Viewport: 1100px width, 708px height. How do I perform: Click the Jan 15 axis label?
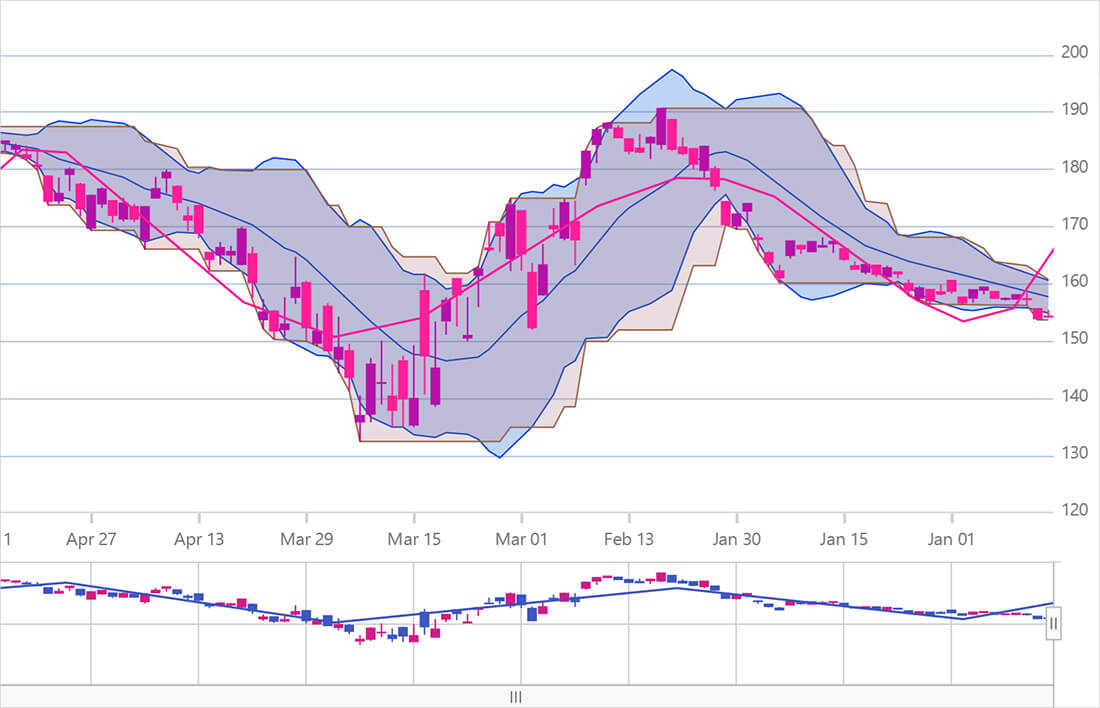(845, 540)
